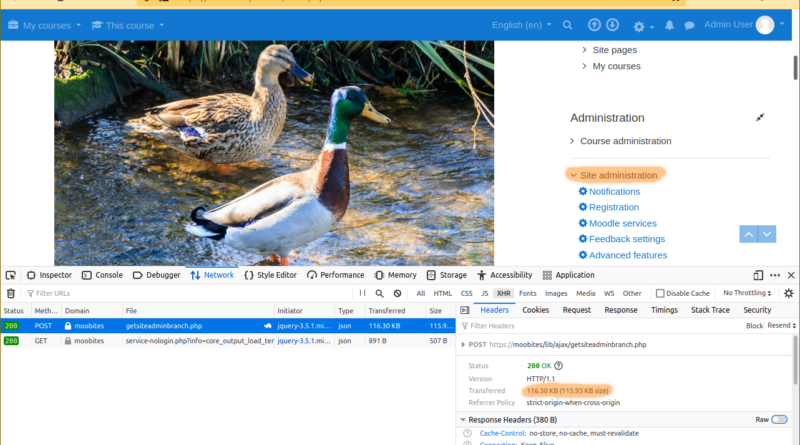Open the Response tab
This screenshot has width=800, height=445.
tap(620, 310)
